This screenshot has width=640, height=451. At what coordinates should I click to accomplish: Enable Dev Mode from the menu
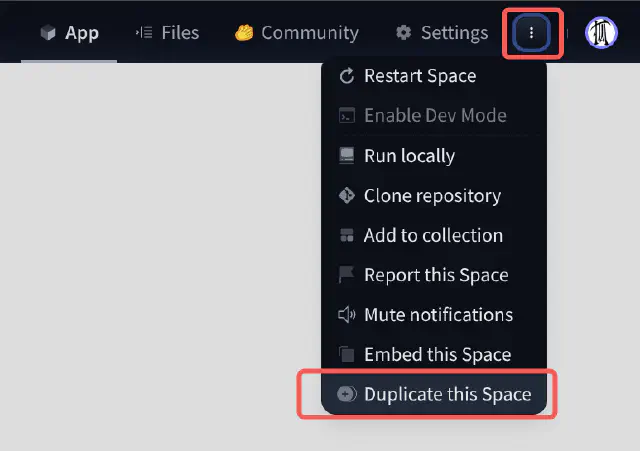[x=435, y=116]
